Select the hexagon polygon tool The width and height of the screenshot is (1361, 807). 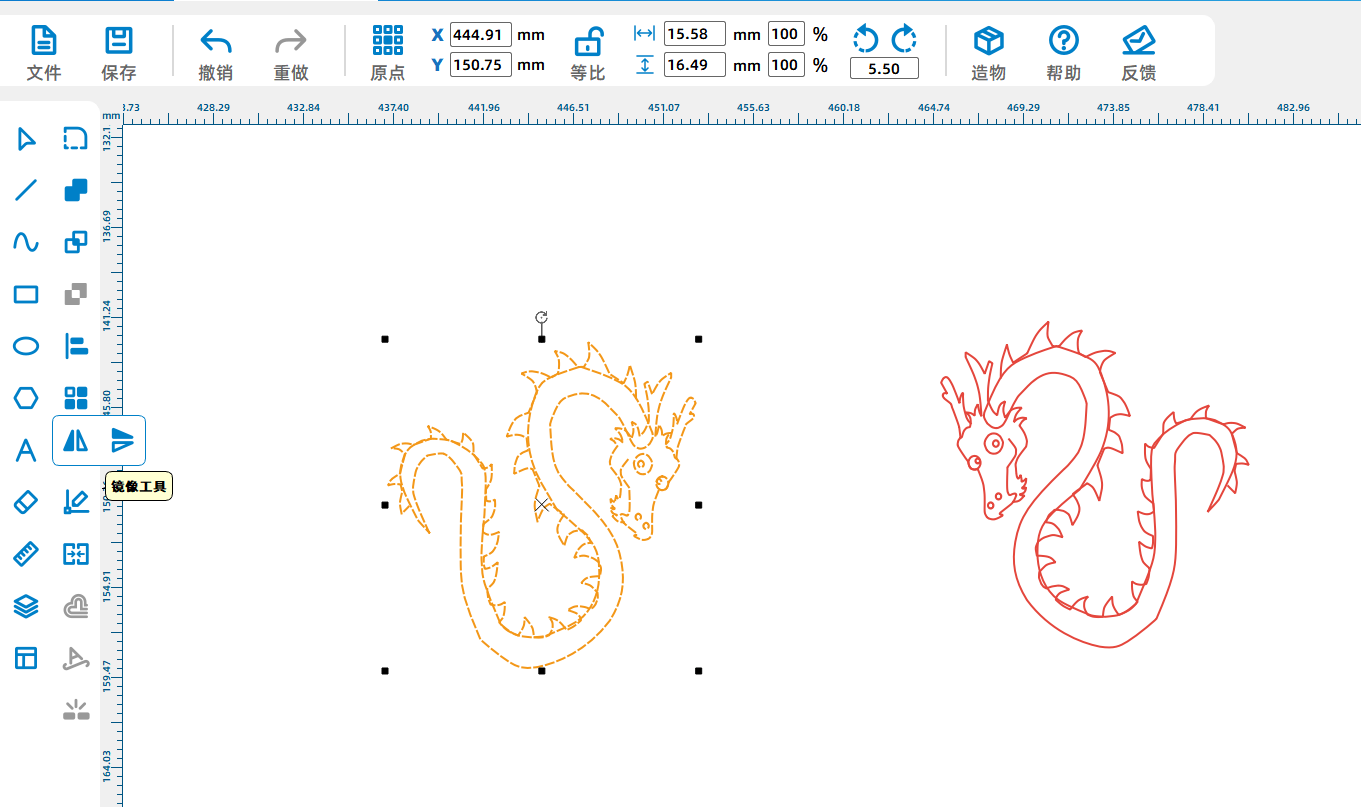(x=26, y=398)
